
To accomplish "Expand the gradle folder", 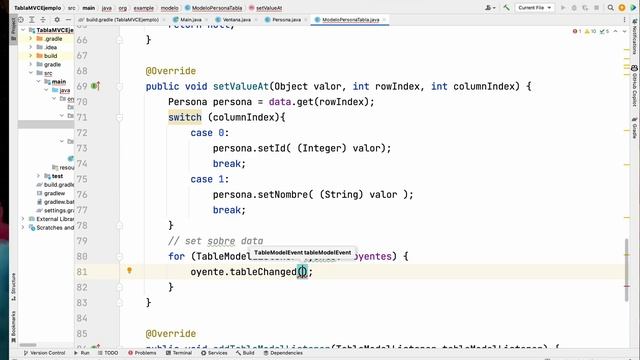I will pyautogui.click(x=31, y=64).
